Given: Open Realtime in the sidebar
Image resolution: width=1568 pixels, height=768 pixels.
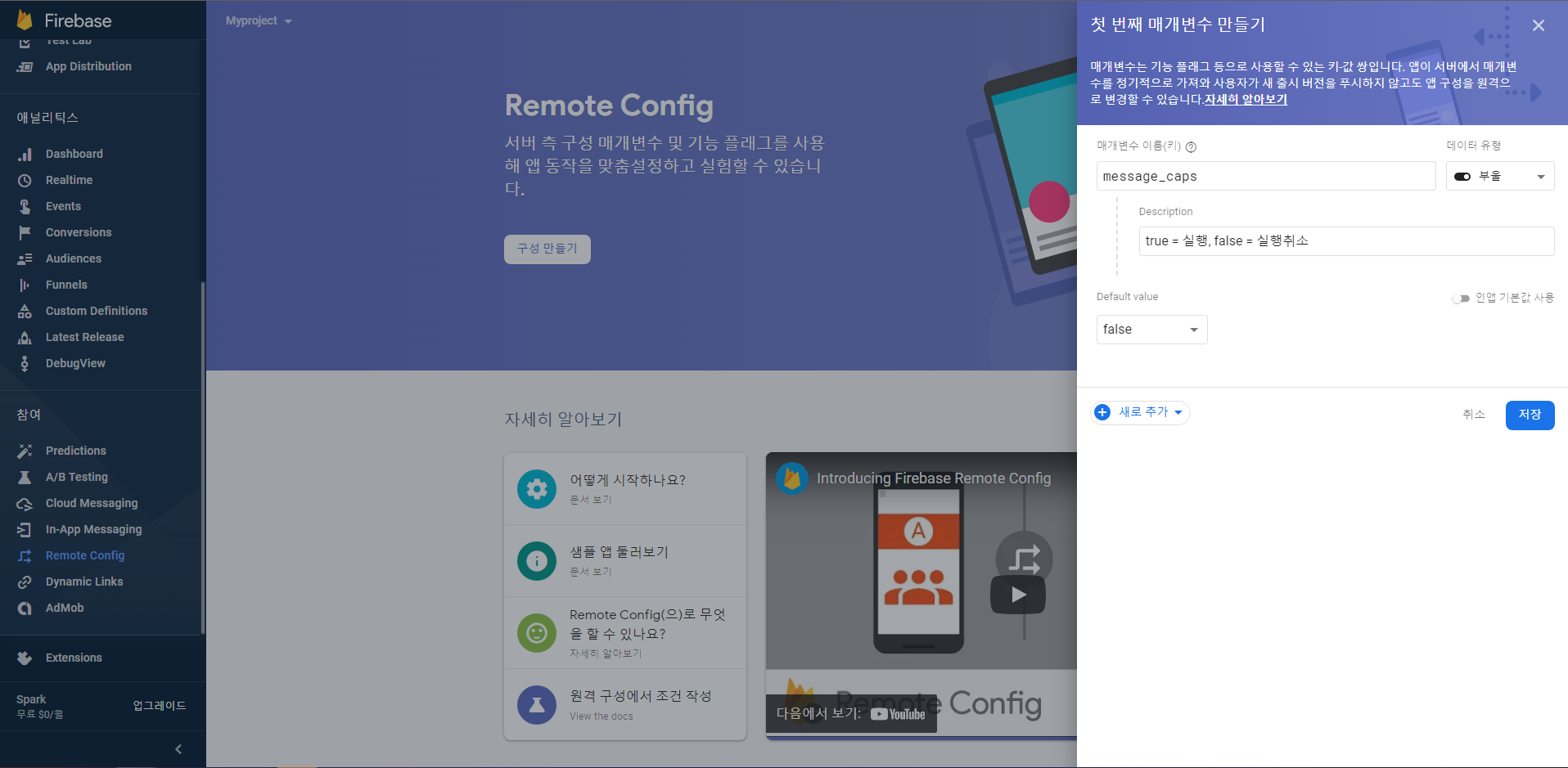Looking at the screenshot, I should (69, 180).
